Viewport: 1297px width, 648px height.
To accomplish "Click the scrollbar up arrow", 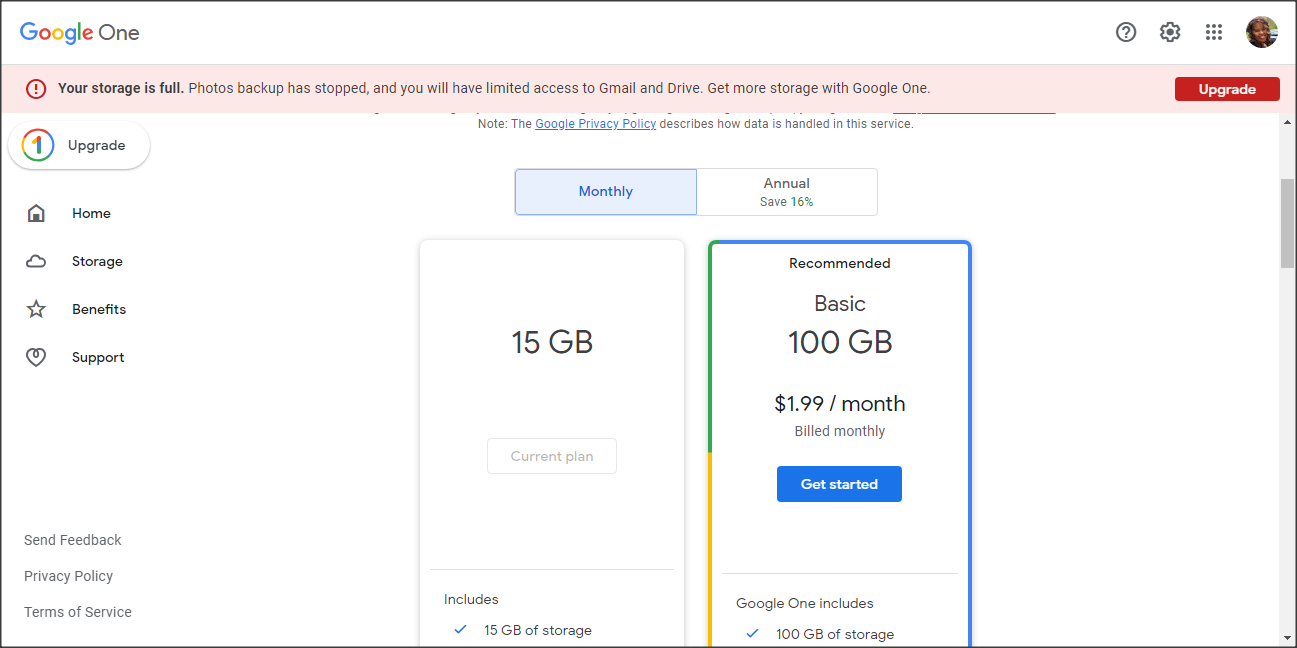I will [x=1288, y=122].
